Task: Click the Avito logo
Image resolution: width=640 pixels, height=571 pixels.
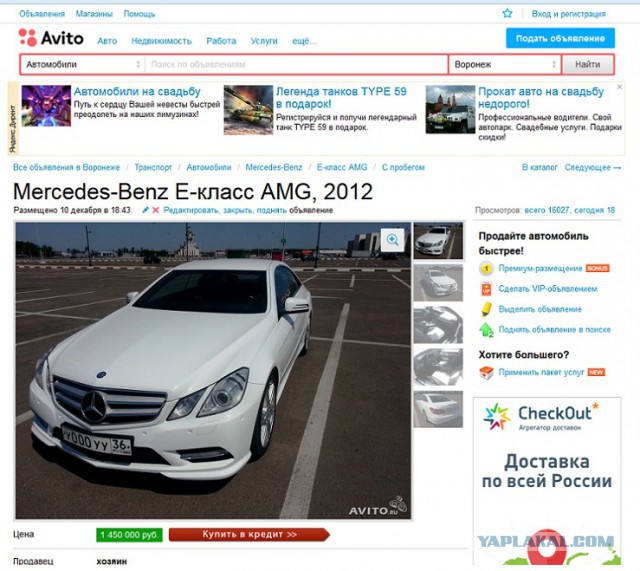Action: point(51,38)
